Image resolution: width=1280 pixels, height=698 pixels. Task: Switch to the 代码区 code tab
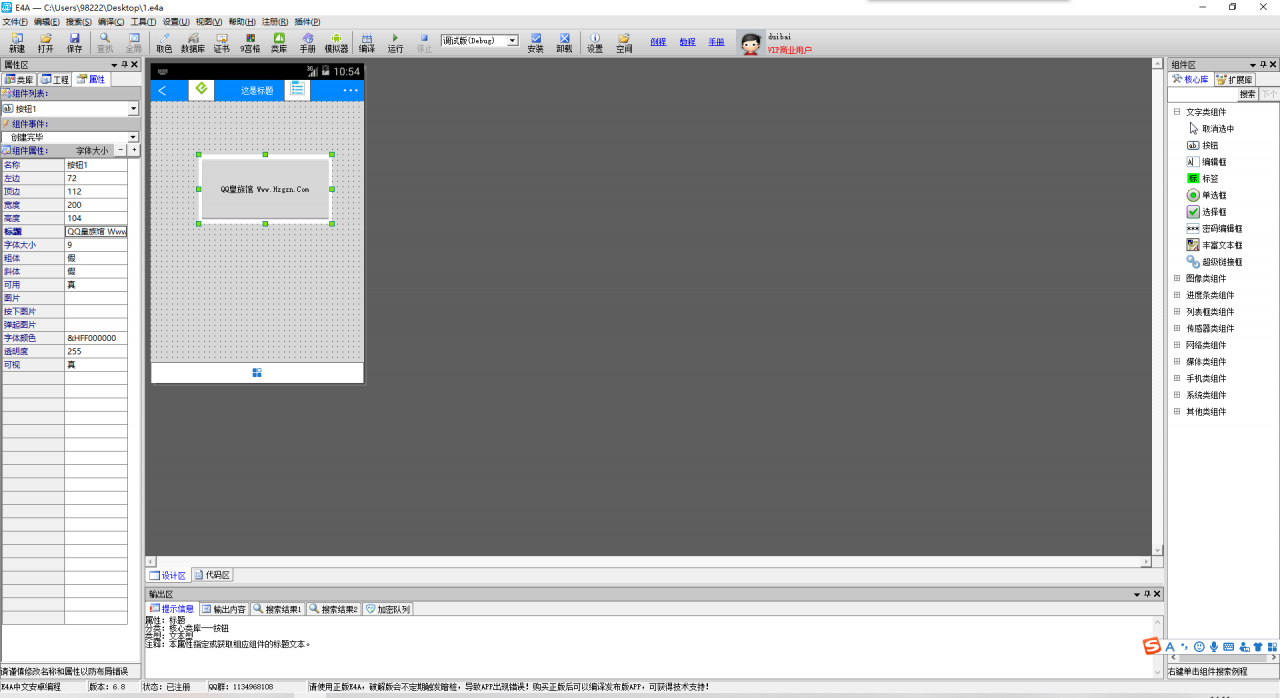point(212,575)
